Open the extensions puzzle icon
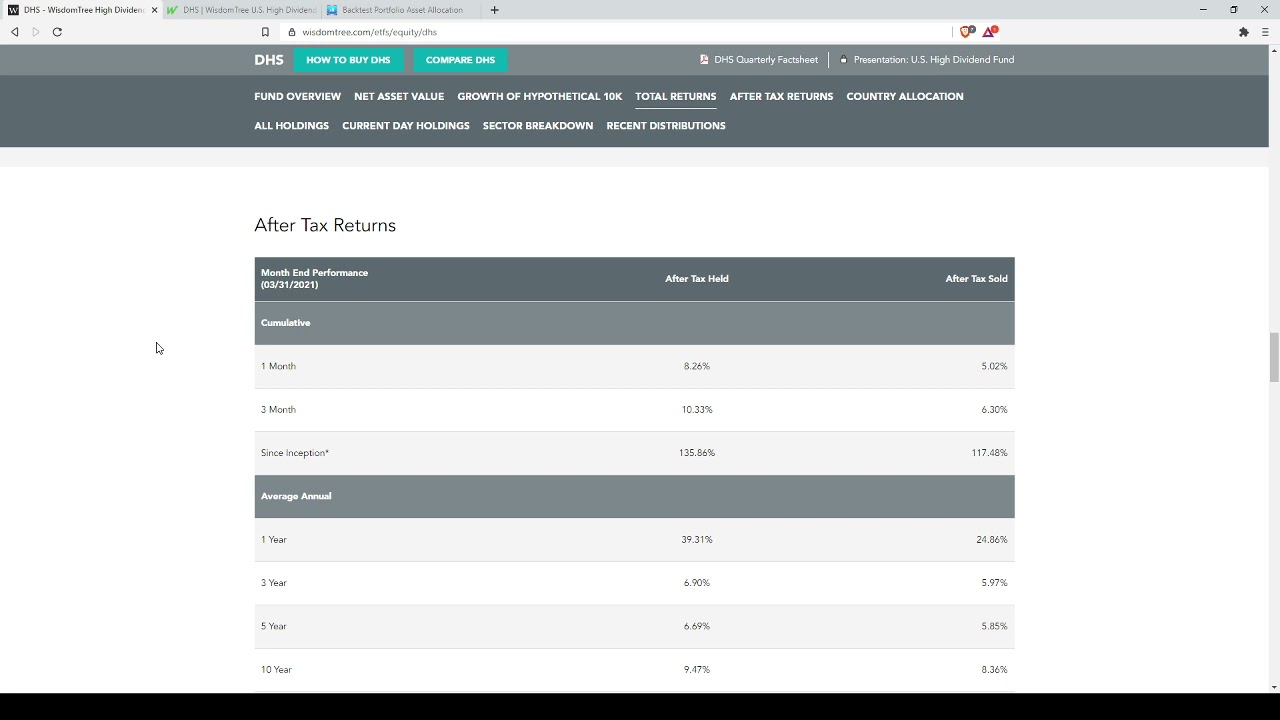The image size is (1280, 720). (1244, 32)
